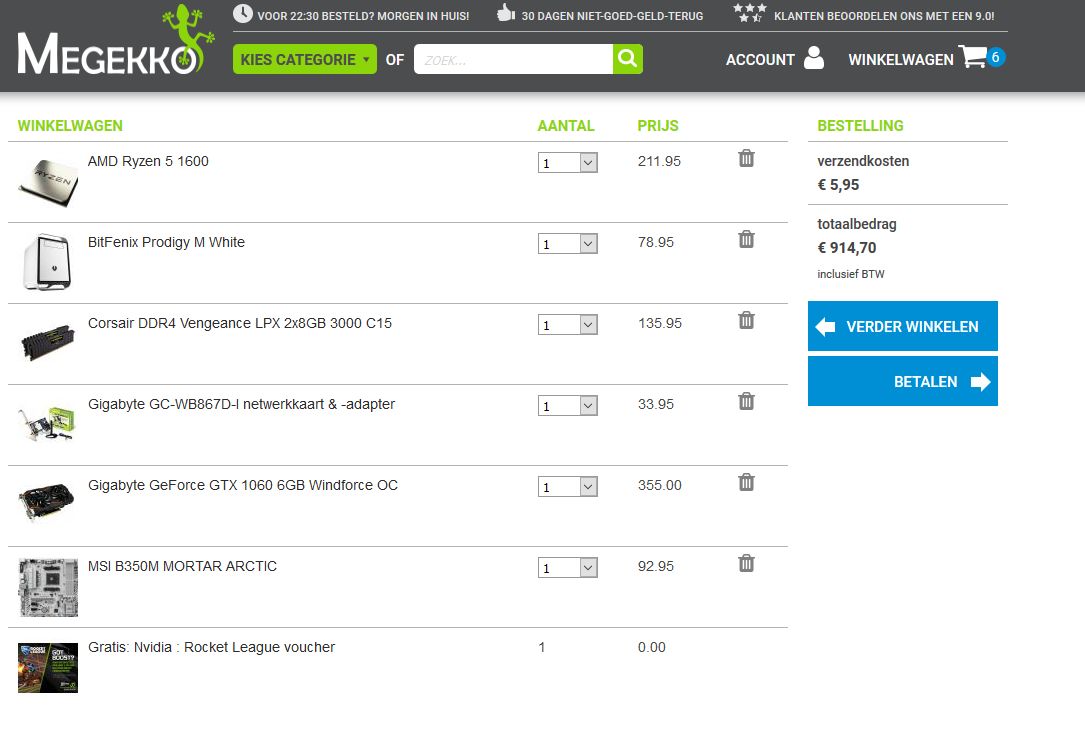Viewport: 1085px width, 735px height.
Task: Click the MSI motherboard thumbnail
Action: point(48,588)
